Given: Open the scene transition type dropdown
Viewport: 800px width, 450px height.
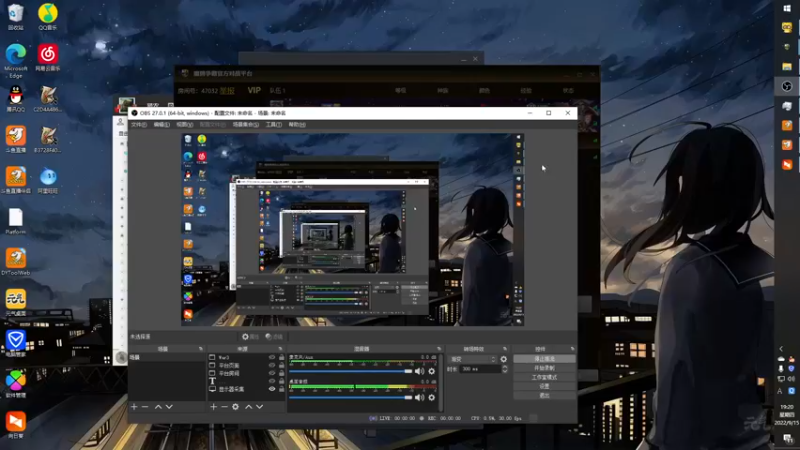Looking at the screenshot, I should click(x=472, y=359).
